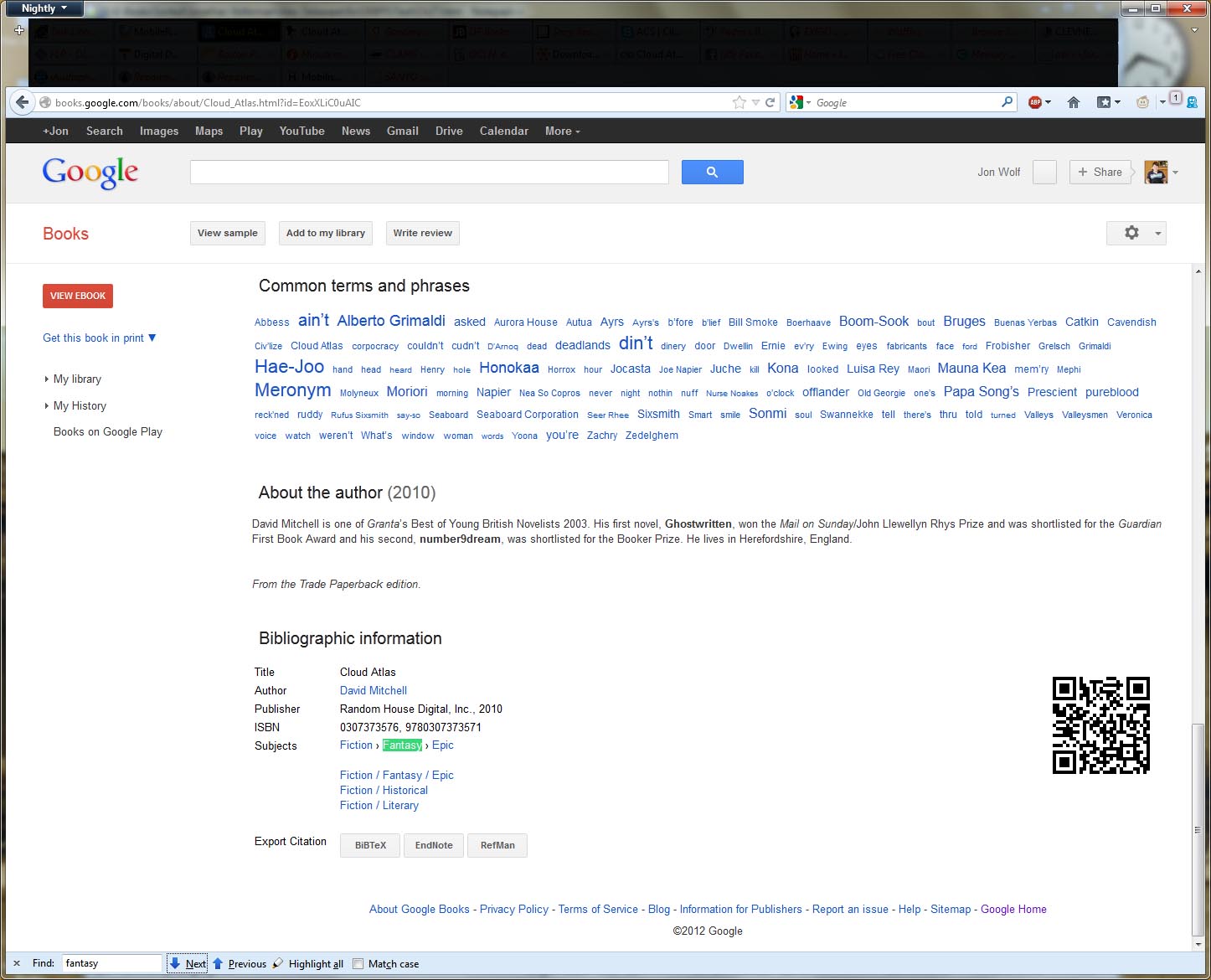
Task: Click the blue Google search button
Action: click(x=712, y=172)
